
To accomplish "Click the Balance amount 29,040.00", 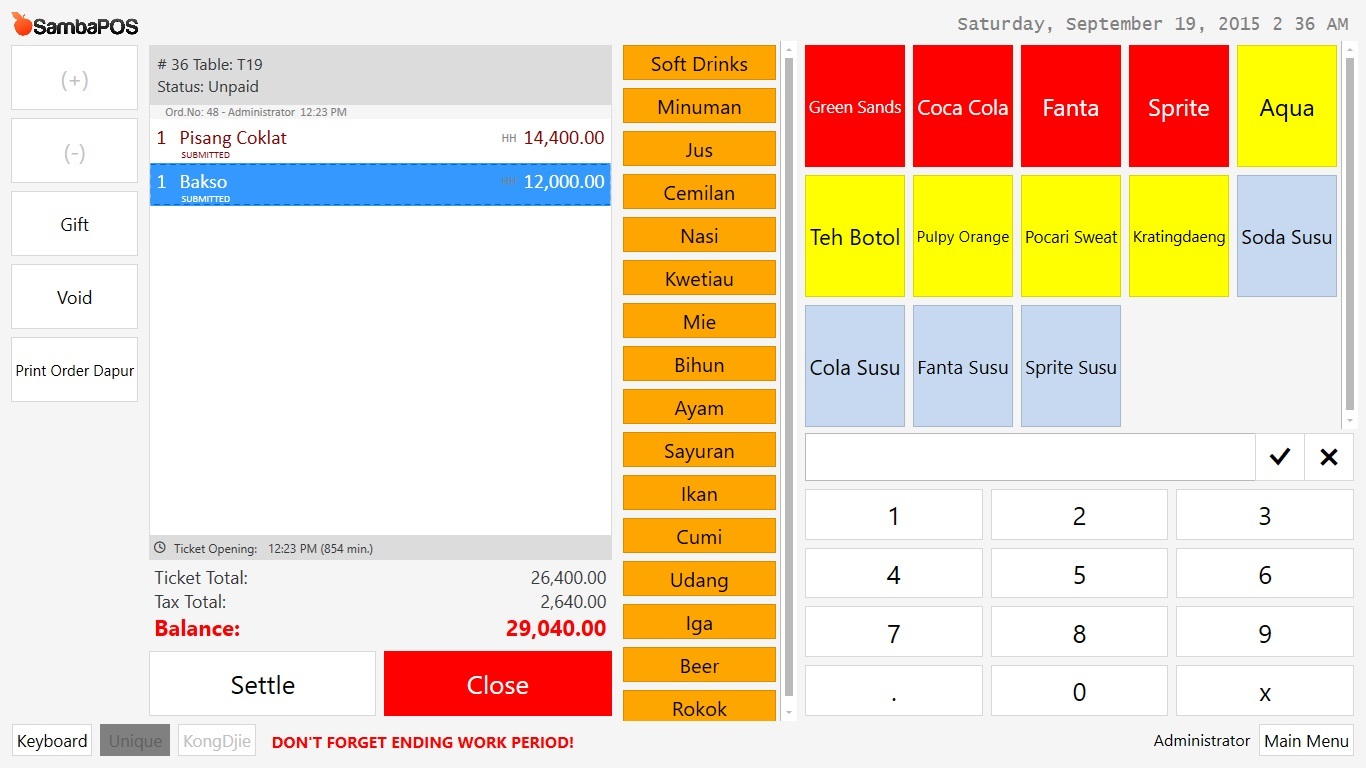I will [555, 628].
